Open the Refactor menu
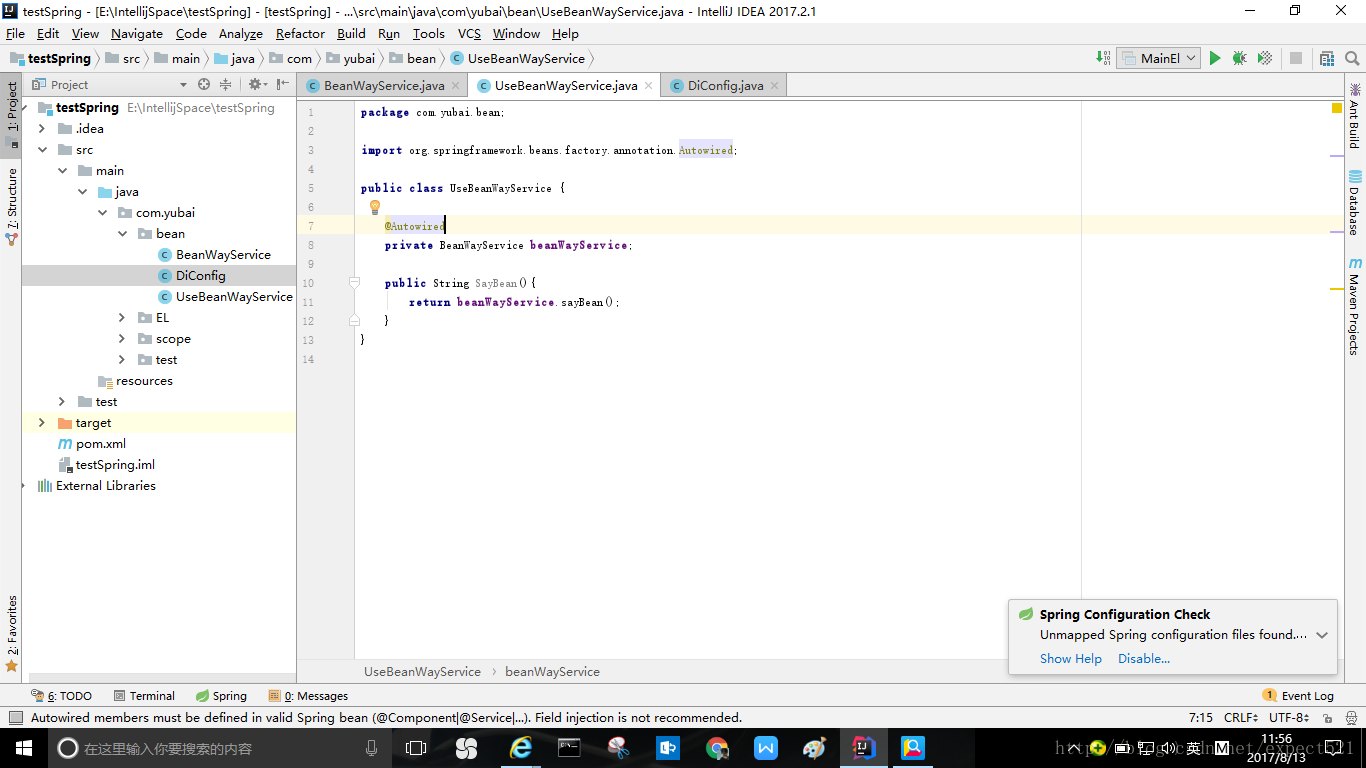Image resolution: width=1366 pixels, height=768 pixels. pyautogui.click(x=300, y=33)
